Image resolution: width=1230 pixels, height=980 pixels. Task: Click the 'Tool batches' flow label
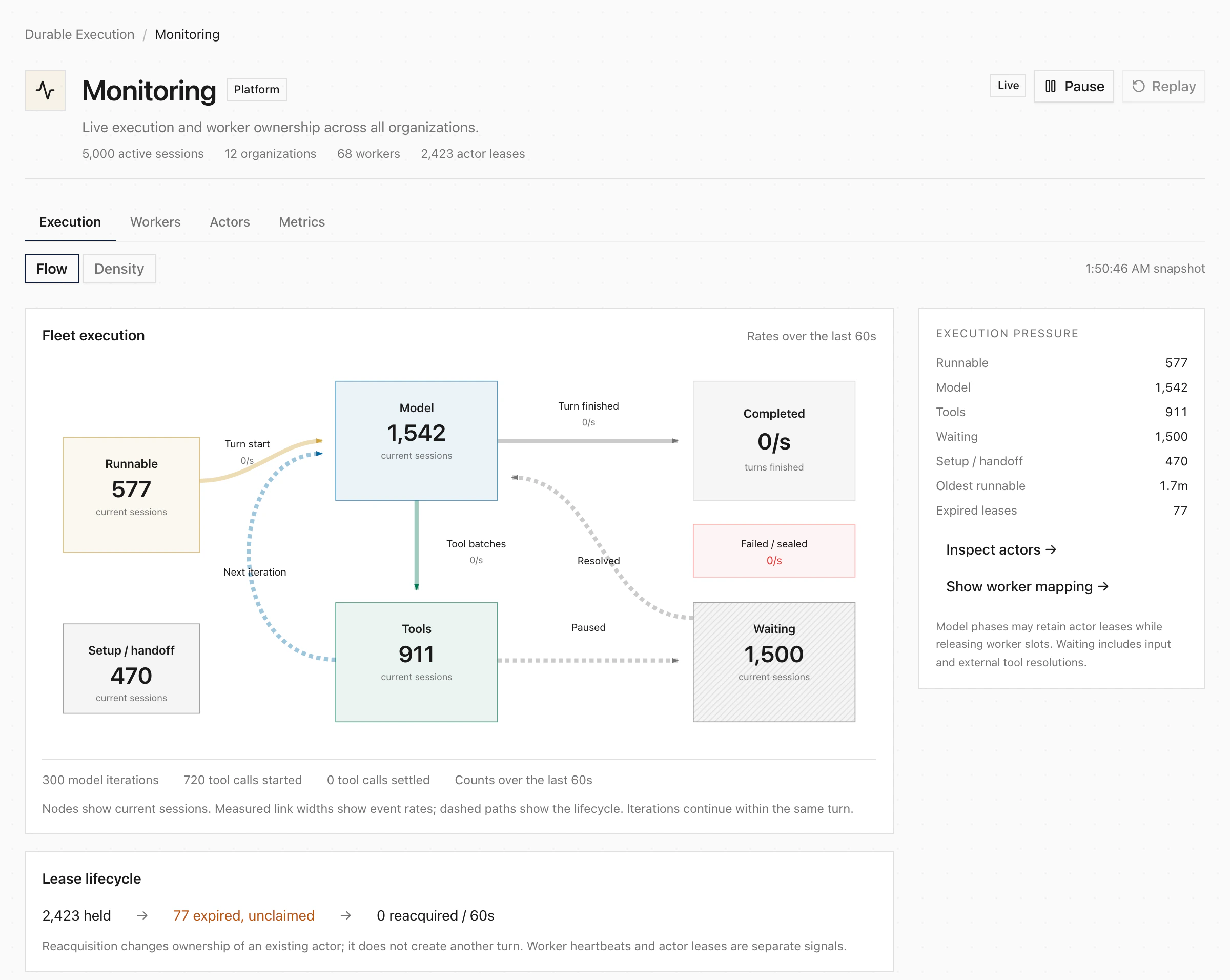476,544
